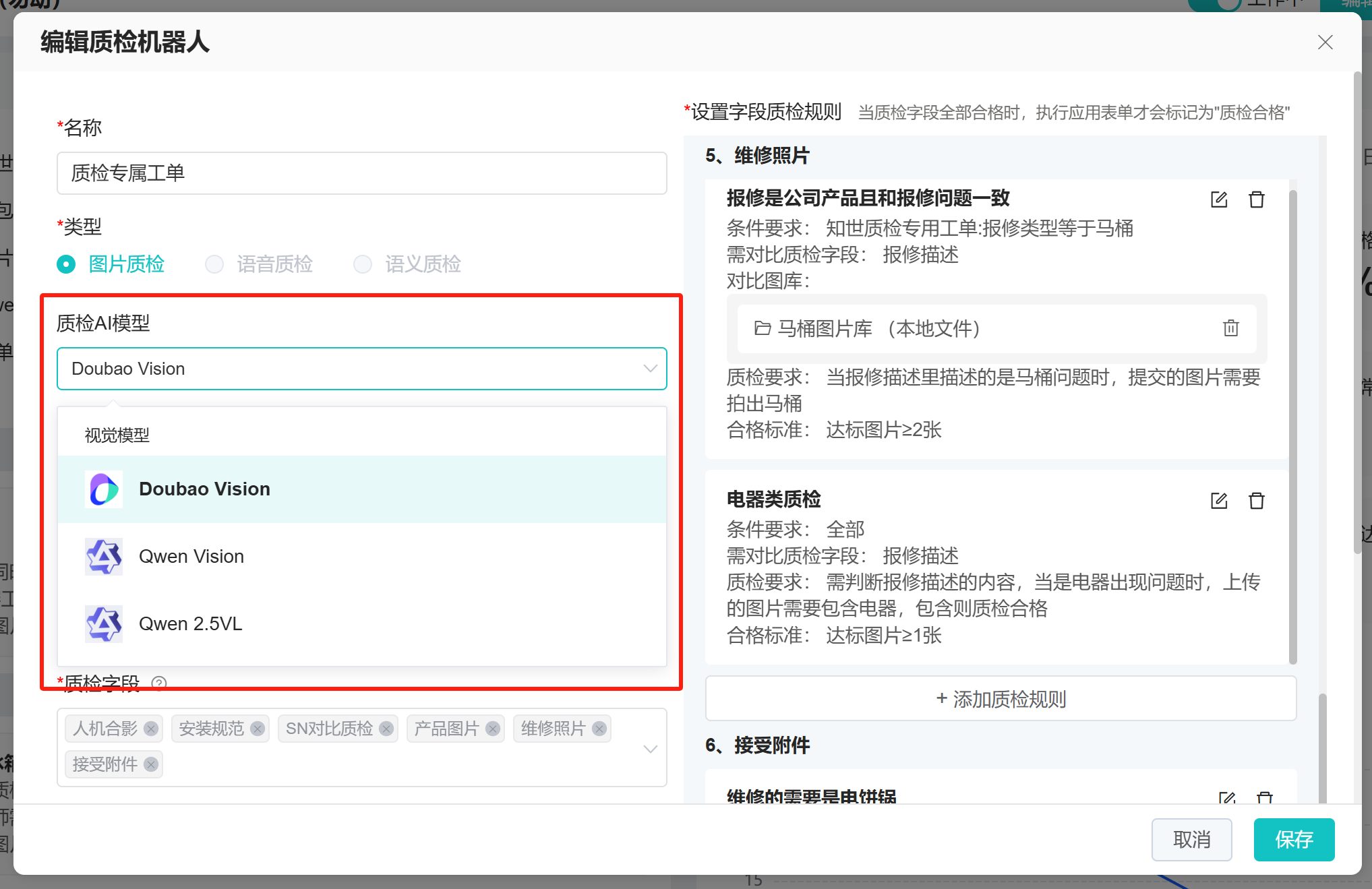The height and width of the screenshot is (889, 1372).
Task: Click the rules panel outer scrollbar
Action: 1322,748
